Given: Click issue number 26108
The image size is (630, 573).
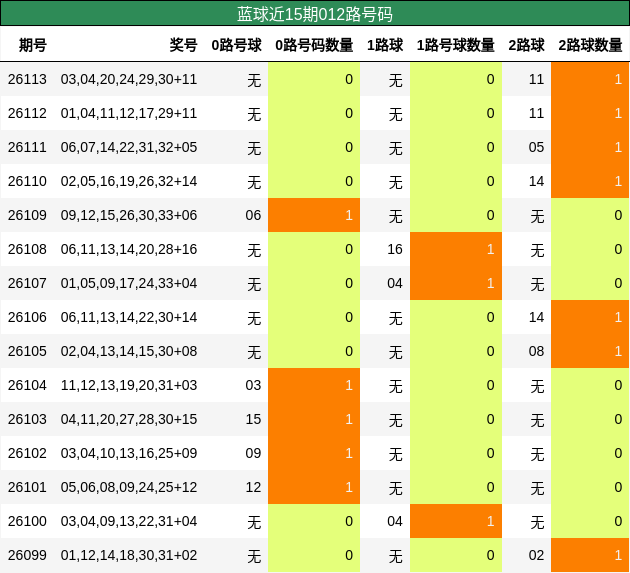Looking at the screenshot, I should [27, 249].
